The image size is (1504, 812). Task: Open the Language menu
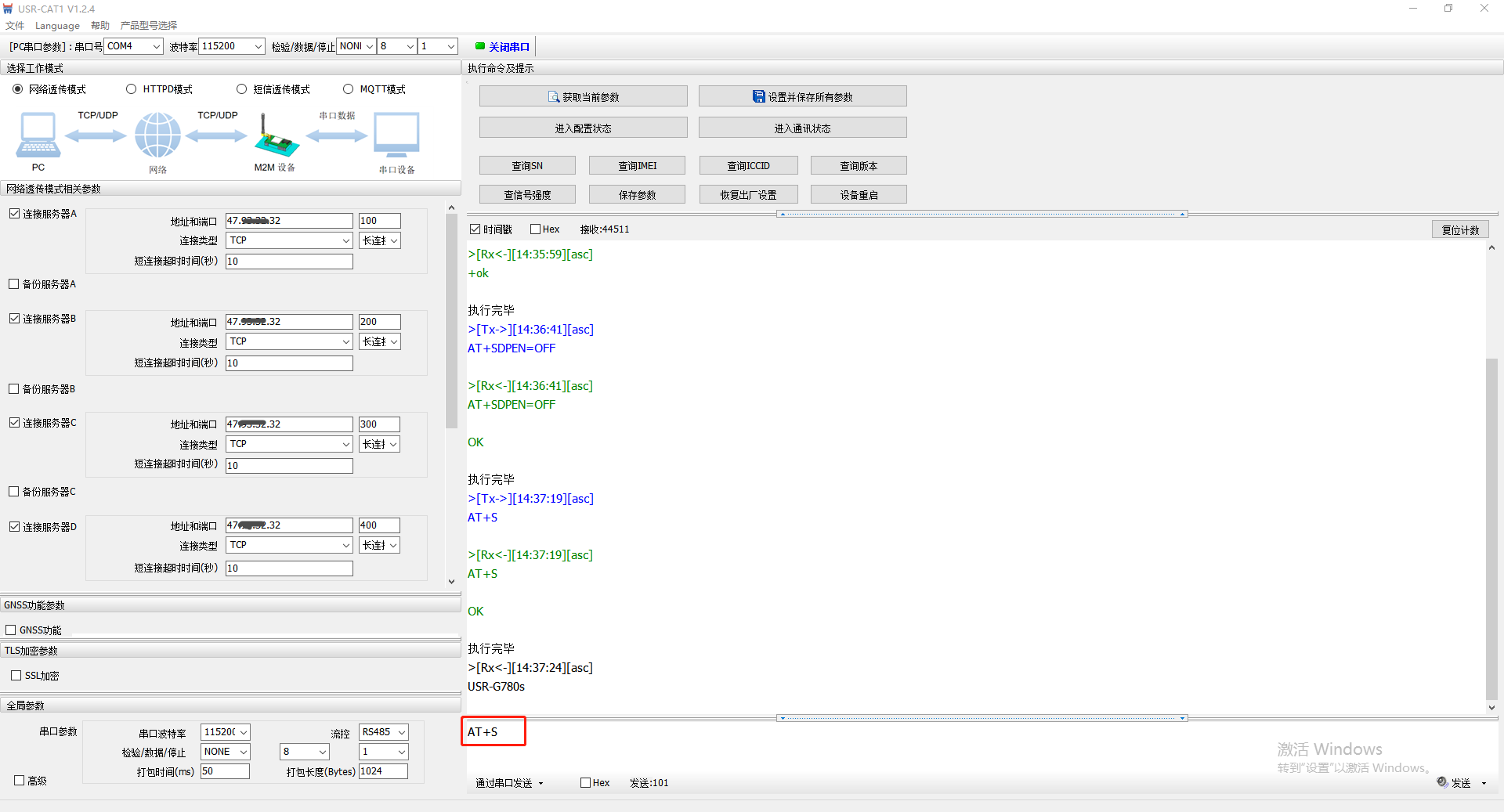(x=57, y=26)
